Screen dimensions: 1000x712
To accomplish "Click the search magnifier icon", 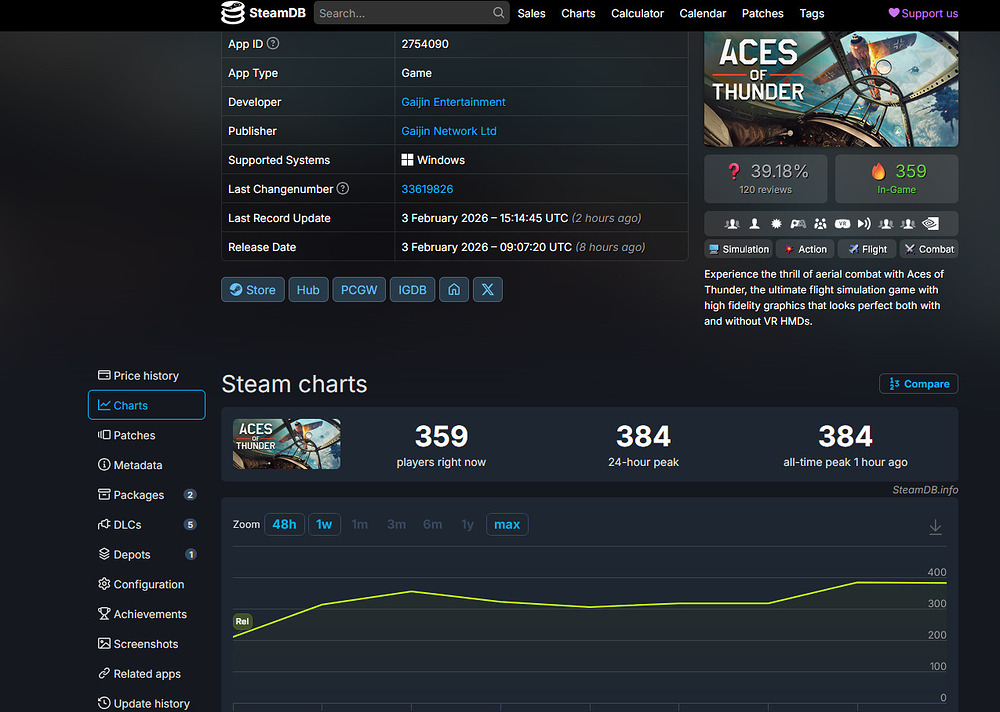I will (499, 13).
